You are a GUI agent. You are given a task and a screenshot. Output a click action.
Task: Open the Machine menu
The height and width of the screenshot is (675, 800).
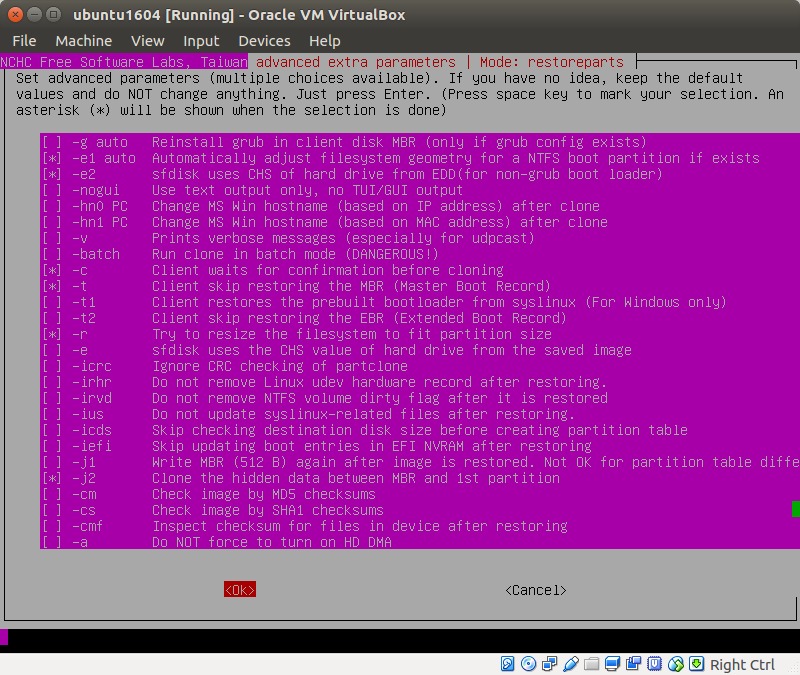[83, 41]
